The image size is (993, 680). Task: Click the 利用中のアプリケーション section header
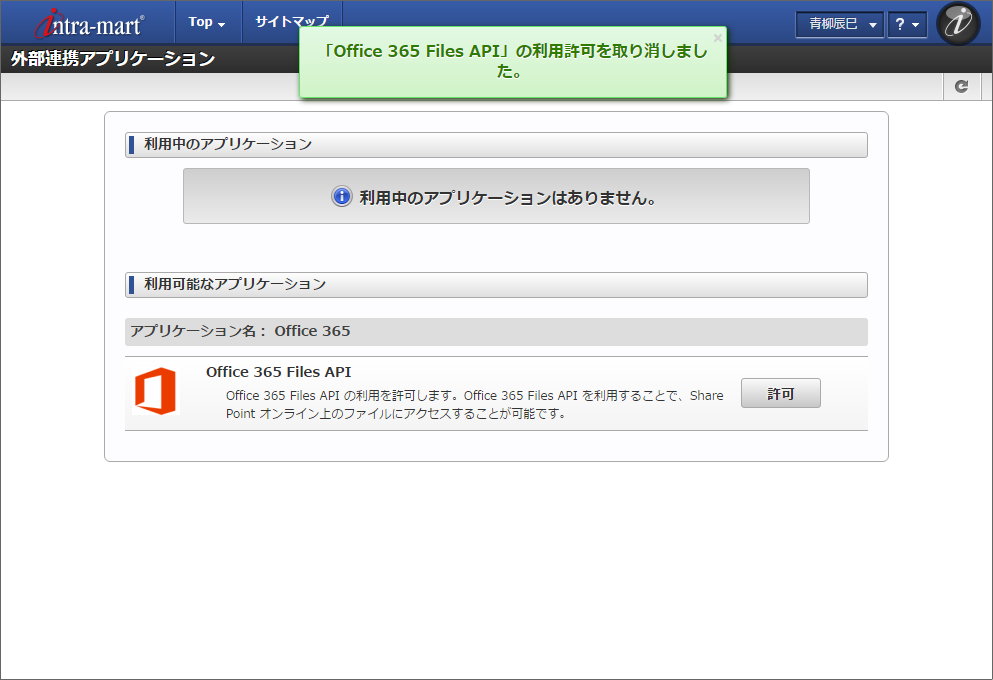point(496,144)
